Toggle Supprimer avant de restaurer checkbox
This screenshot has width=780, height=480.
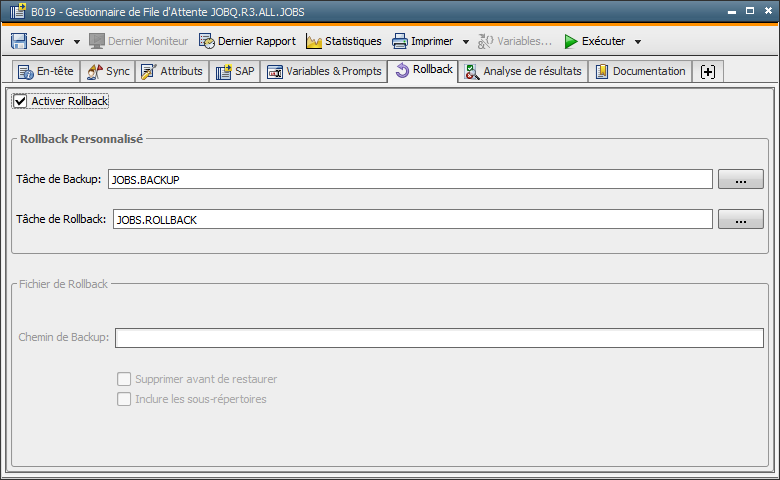coord(125,379)
